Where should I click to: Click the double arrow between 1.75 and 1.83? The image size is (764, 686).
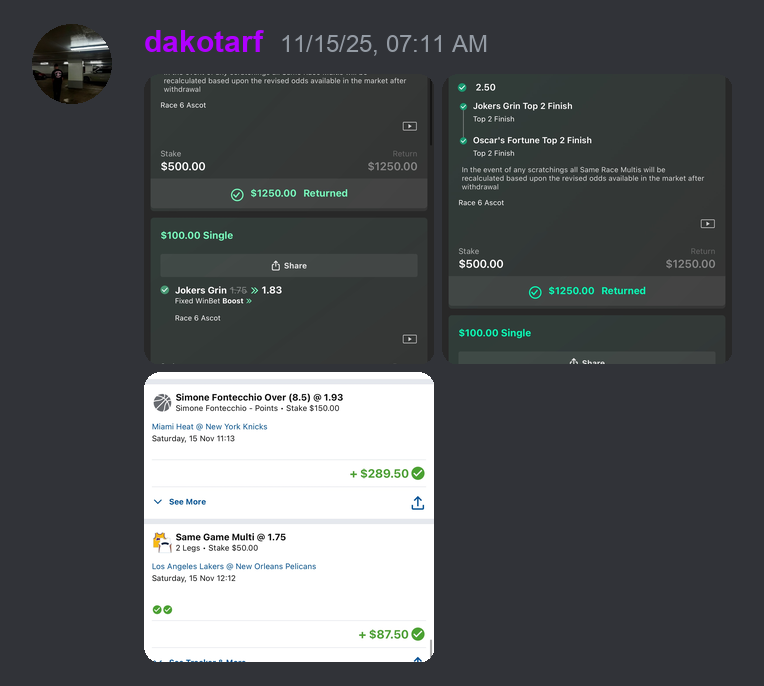point(254,290)
